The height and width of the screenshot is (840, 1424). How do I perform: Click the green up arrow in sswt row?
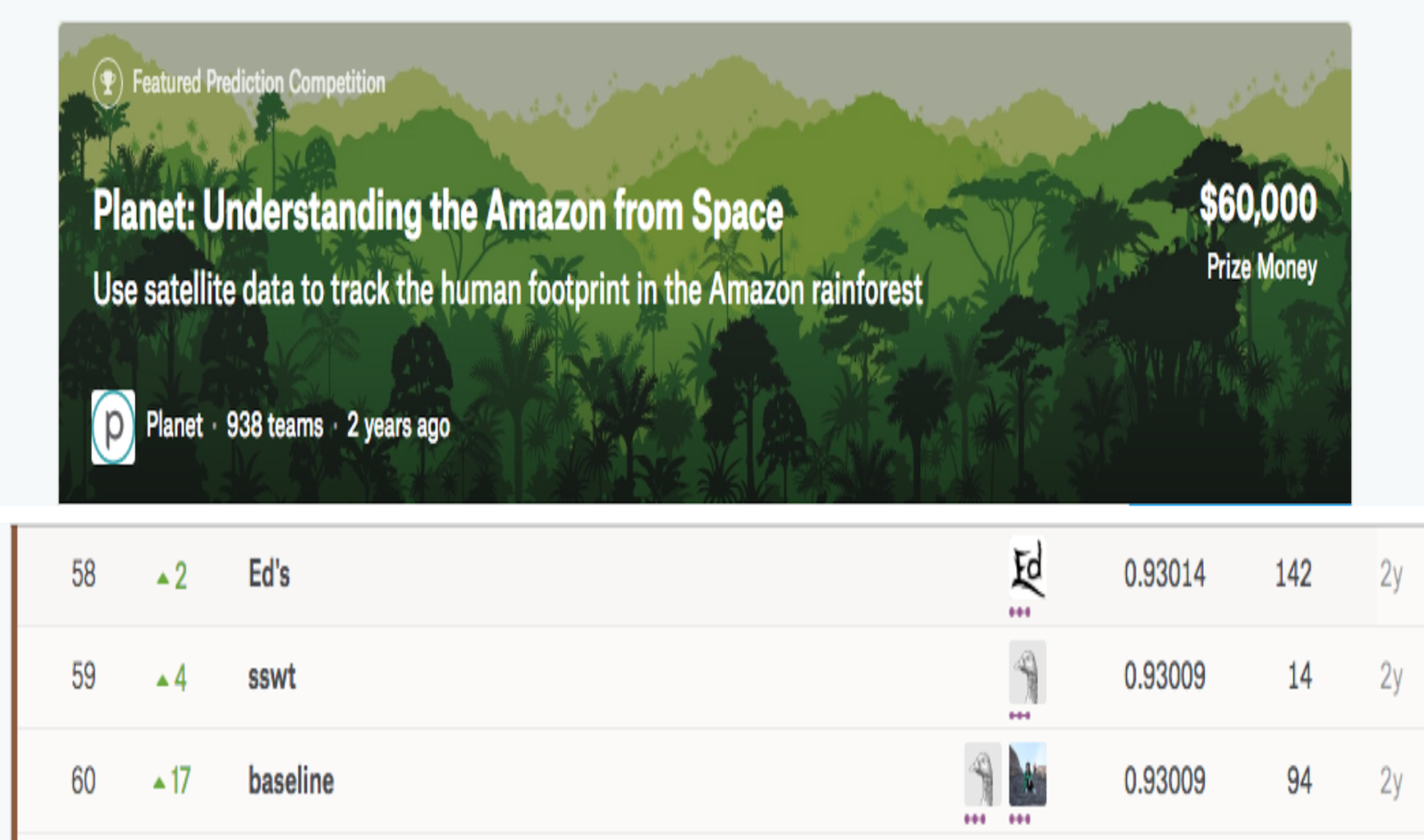click(162, 681)
